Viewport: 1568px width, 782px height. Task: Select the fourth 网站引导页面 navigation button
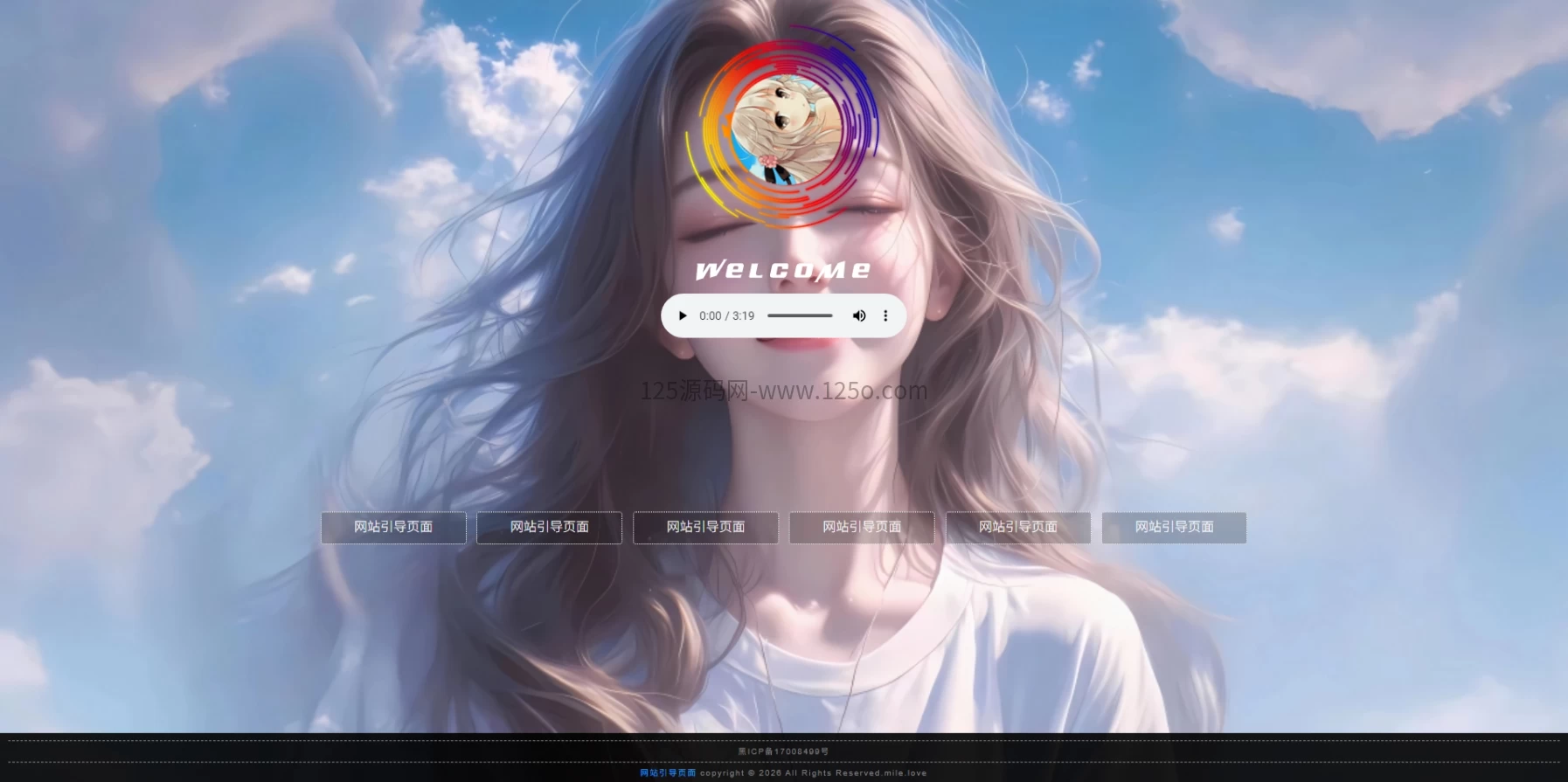click(x=862, y=527)
